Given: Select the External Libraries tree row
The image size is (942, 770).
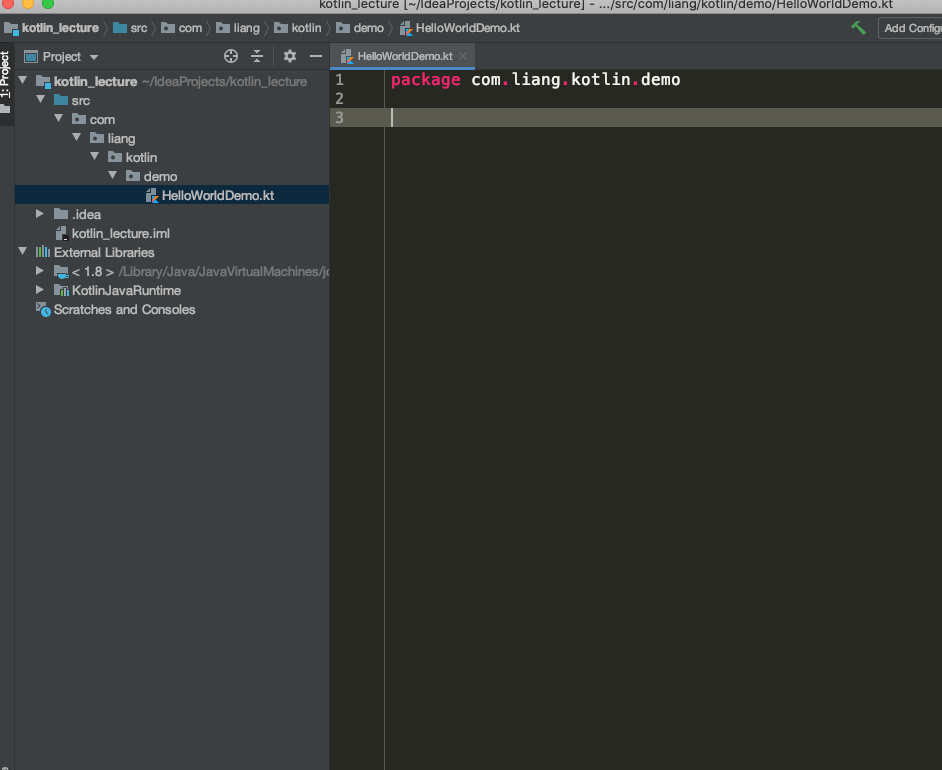Looking at the screenshot, I should 172,252.
